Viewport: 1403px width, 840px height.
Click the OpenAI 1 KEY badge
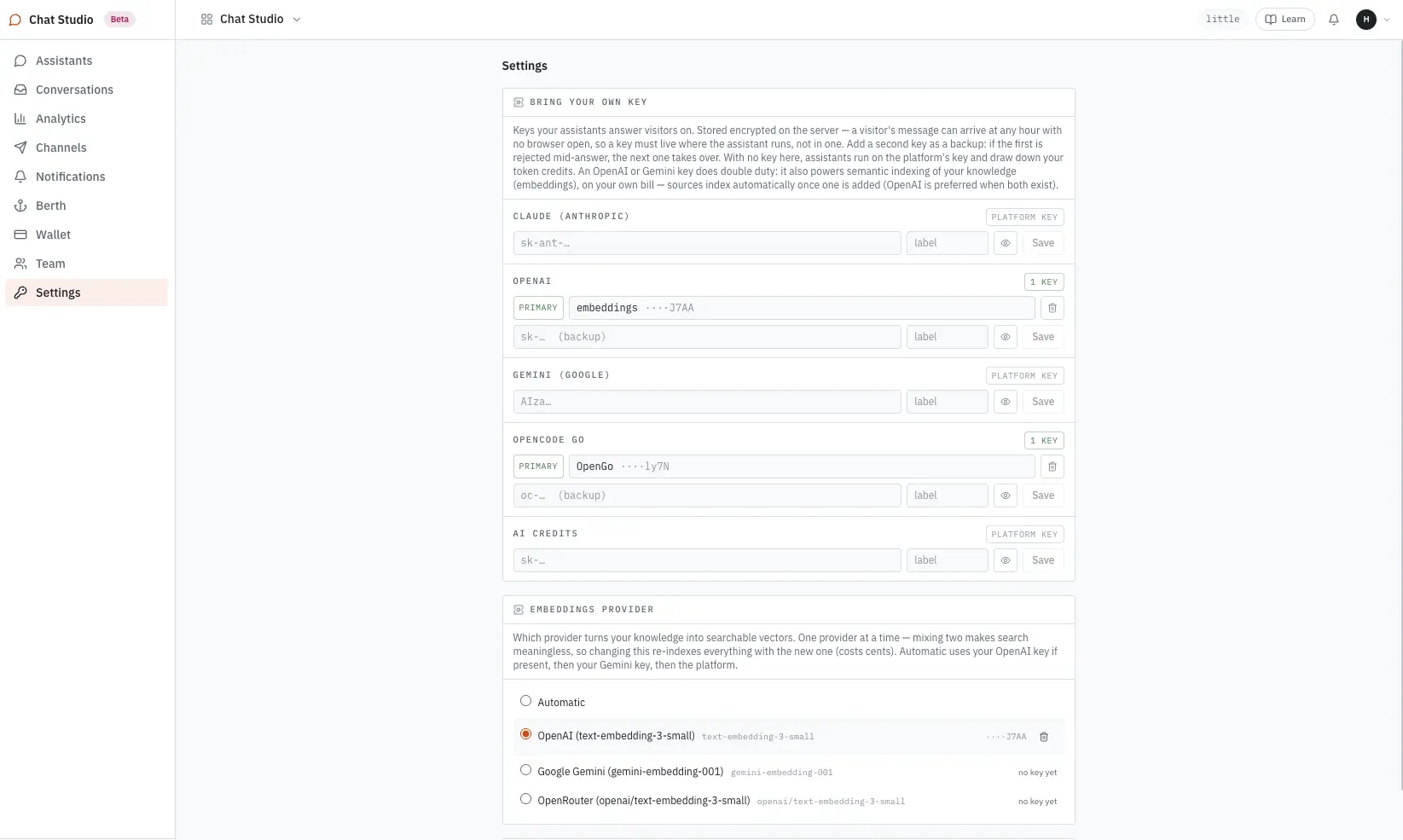(1044, 282)
